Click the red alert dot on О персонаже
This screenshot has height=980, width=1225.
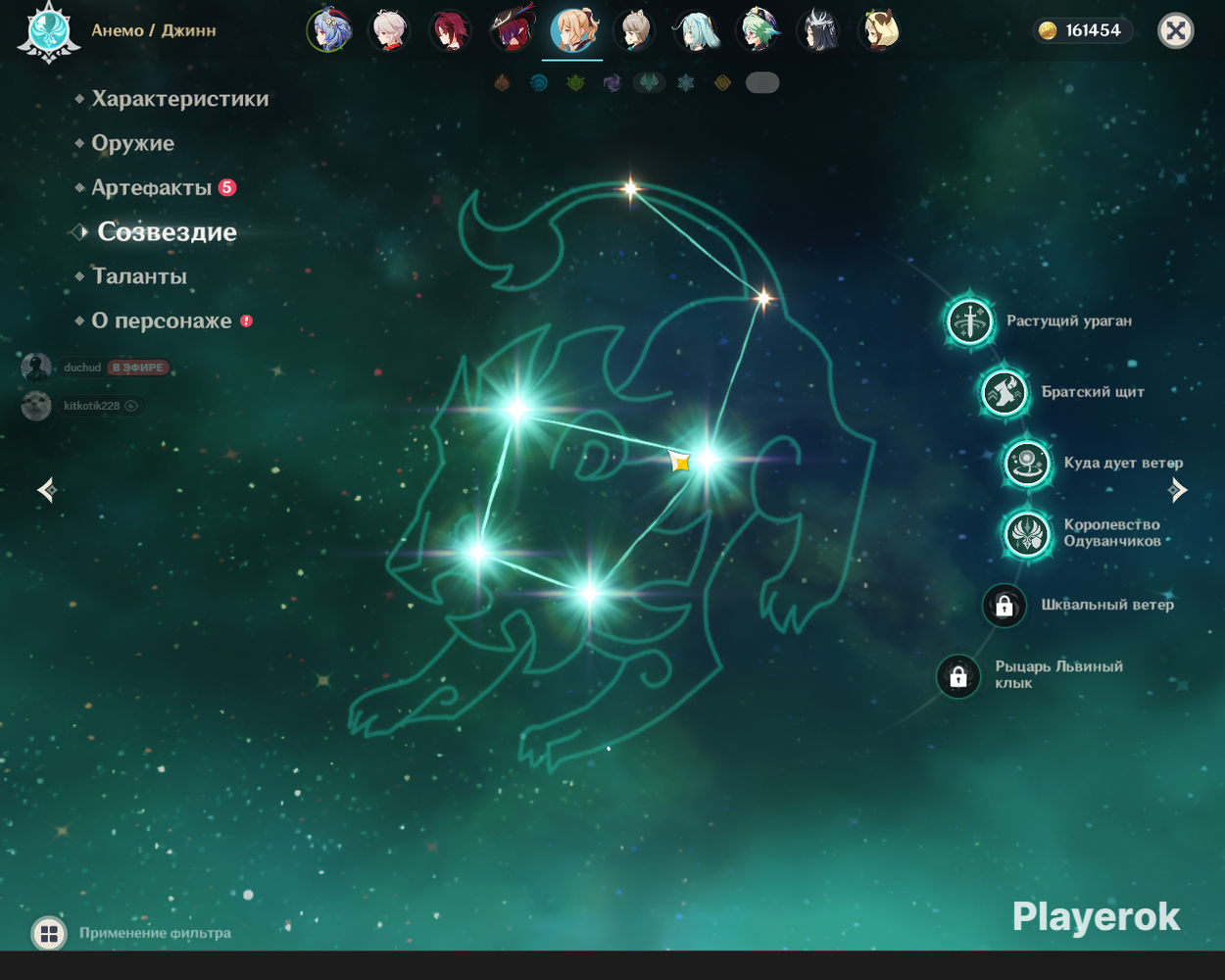[246, 320]
